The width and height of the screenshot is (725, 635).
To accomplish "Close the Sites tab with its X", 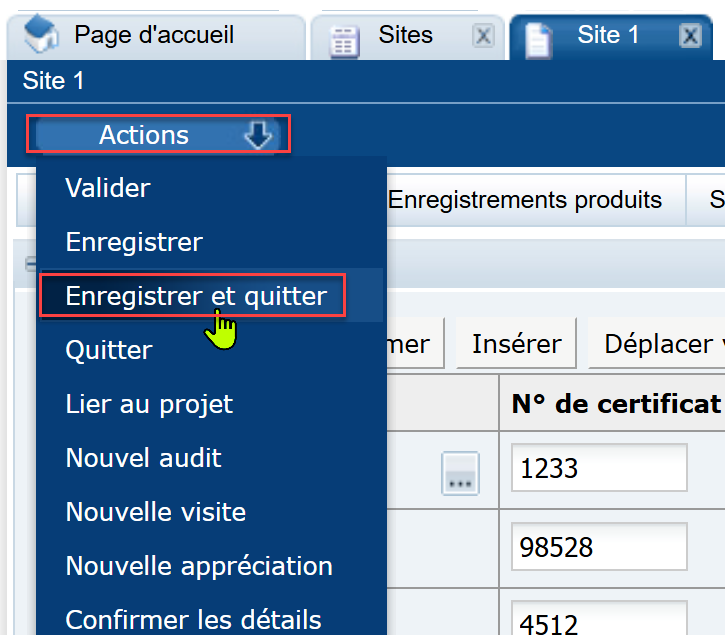I will point(483,37).
